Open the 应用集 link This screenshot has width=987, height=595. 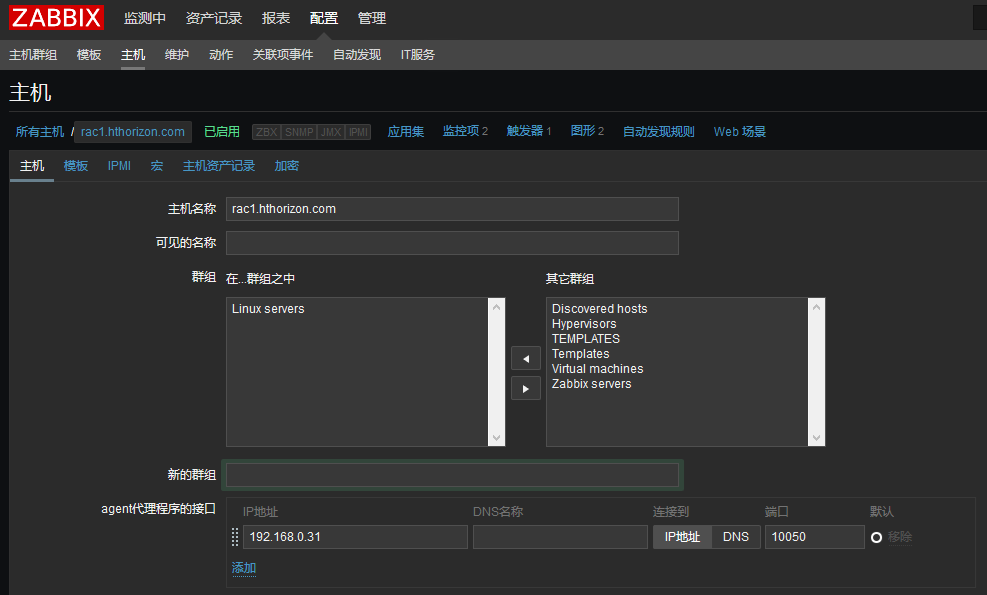tap(406, 132)
